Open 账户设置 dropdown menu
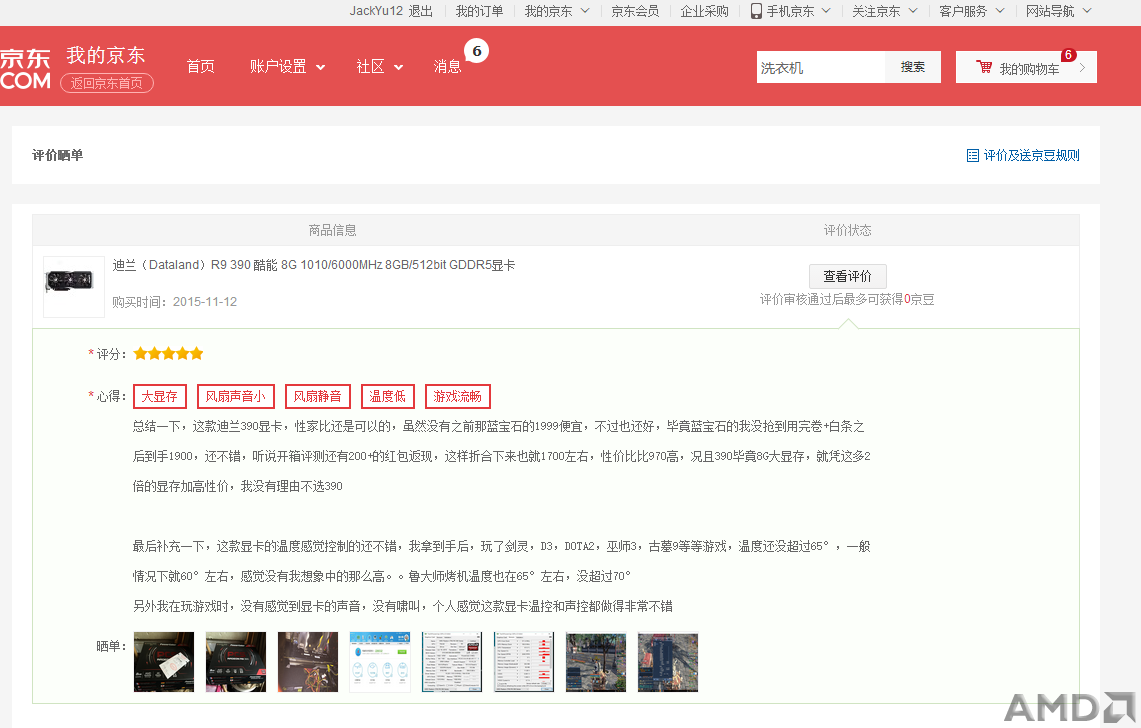Screen dimensions: 1141x728 pos(287,67)
